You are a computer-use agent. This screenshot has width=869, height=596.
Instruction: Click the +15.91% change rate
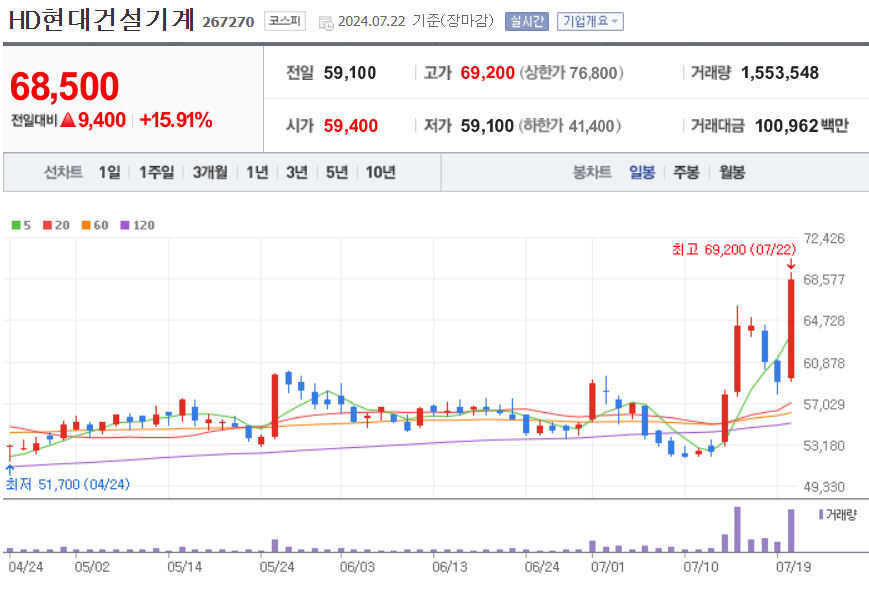[176, 120]
